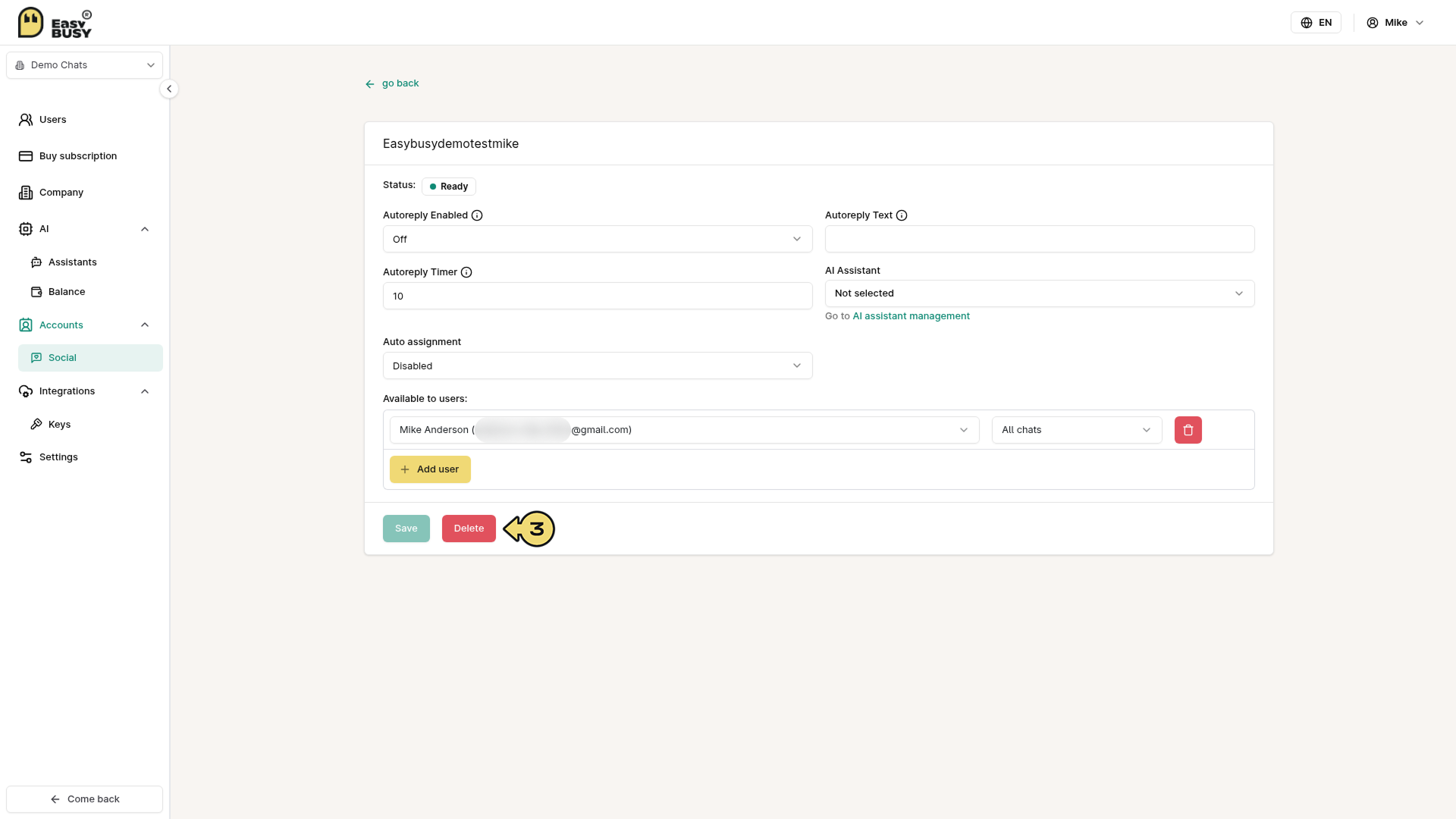Collapse the AI section in the sidebar
Viewport: 1456px width, 819px height.
145,229
